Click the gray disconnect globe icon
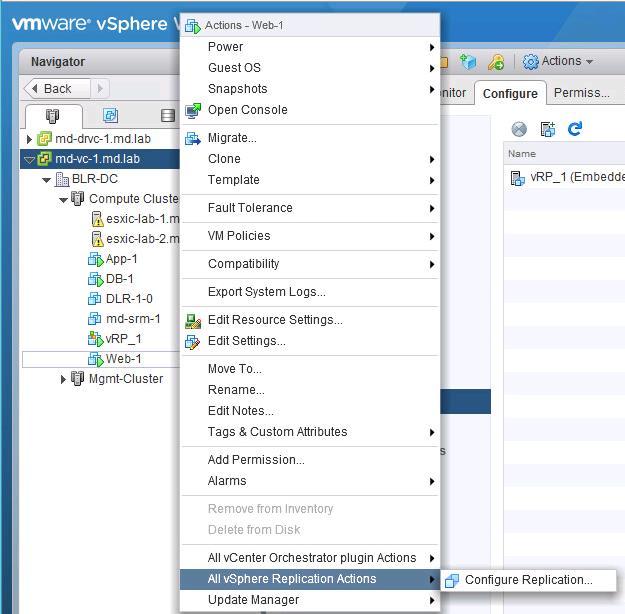The image size is (625, 614). click(519, 129)
